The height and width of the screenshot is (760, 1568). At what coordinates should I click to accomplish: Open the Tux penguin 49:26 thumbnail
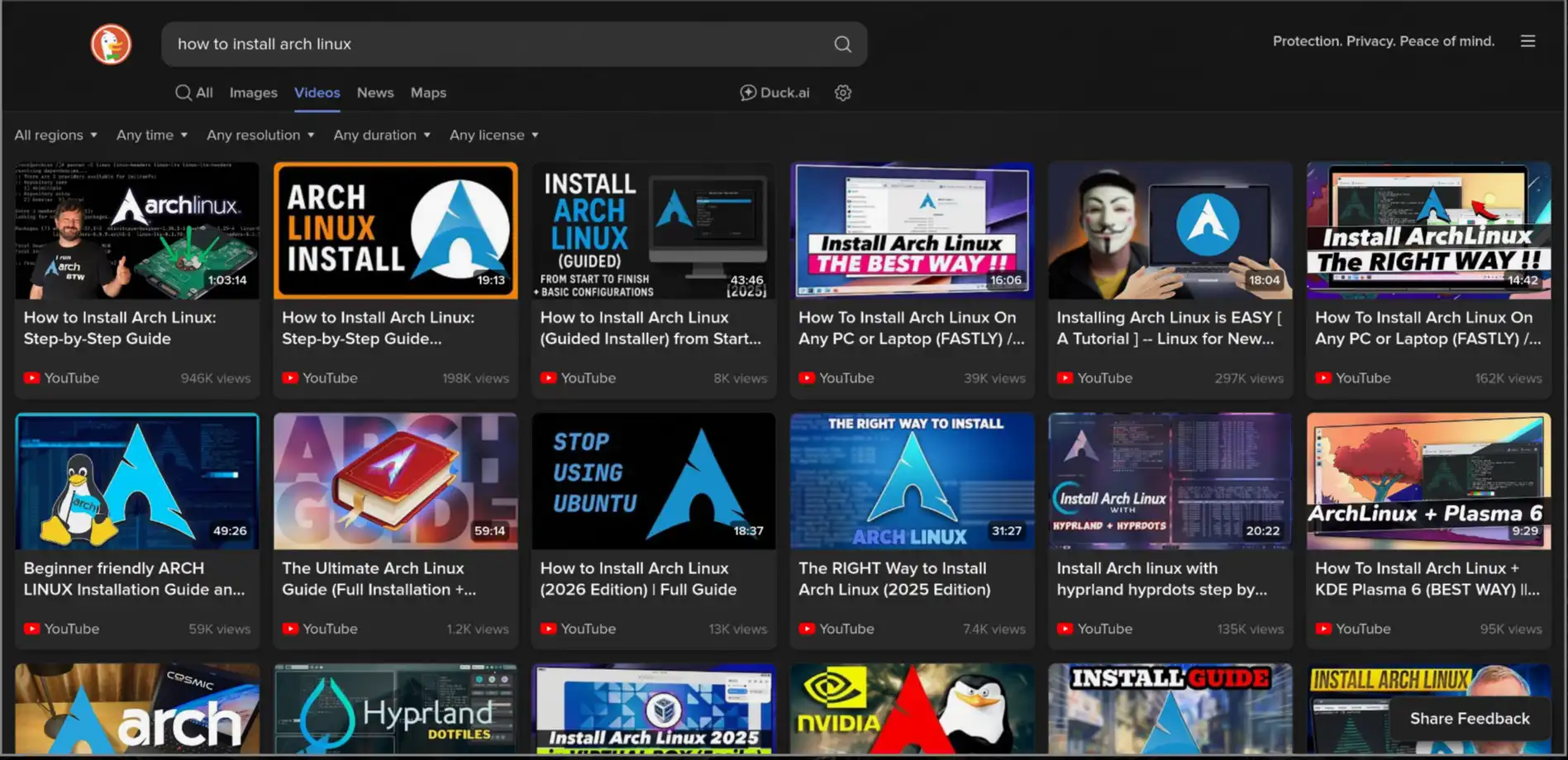tap(137, 482)
